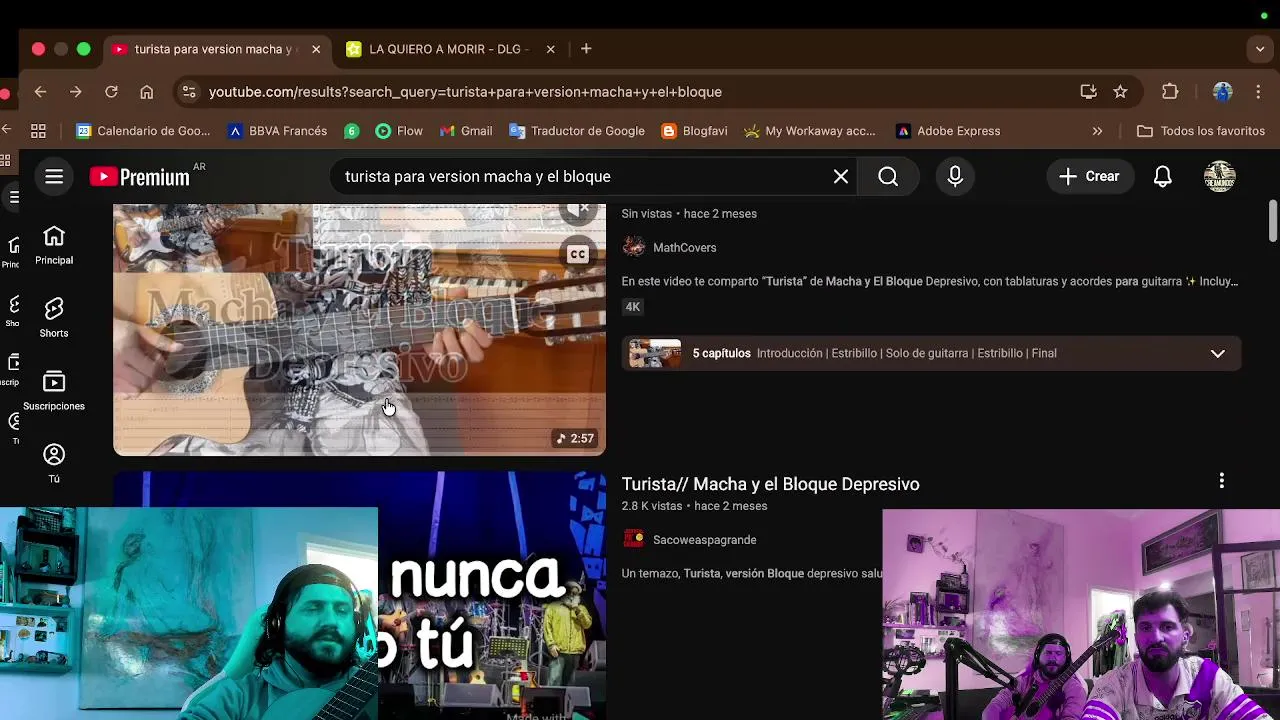Go back with the browser back arrow

[x=40, y=92]
